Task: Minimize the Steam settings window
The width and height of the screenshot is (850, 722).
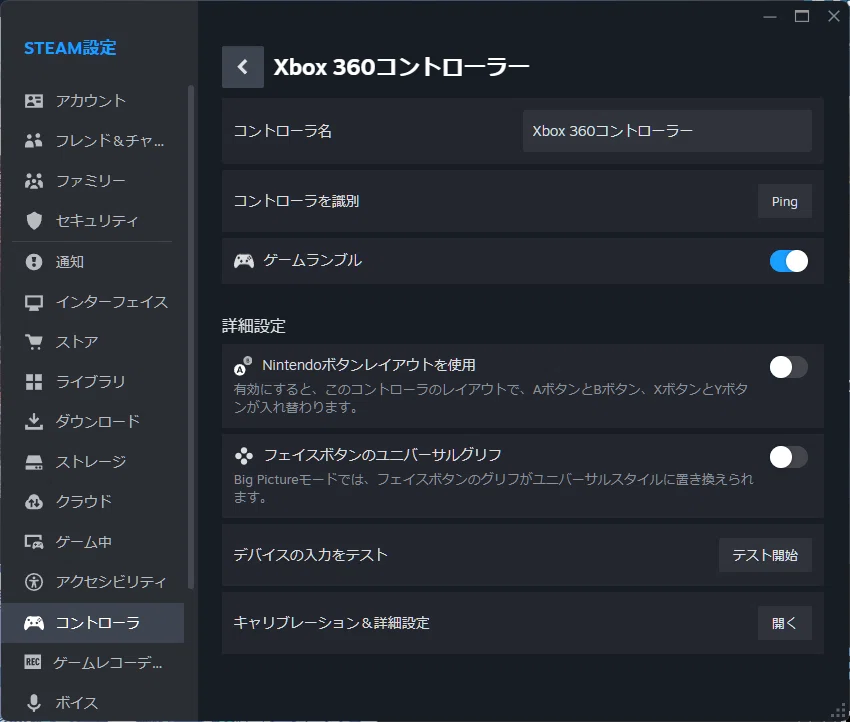Action: pyautogui.click(x=770, y=16)
